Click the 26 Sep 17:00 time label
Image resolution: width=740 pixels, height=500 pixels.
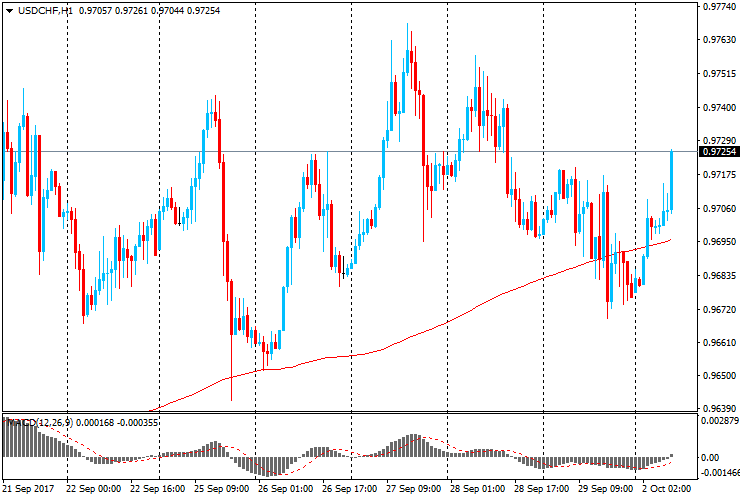(349, 488)
